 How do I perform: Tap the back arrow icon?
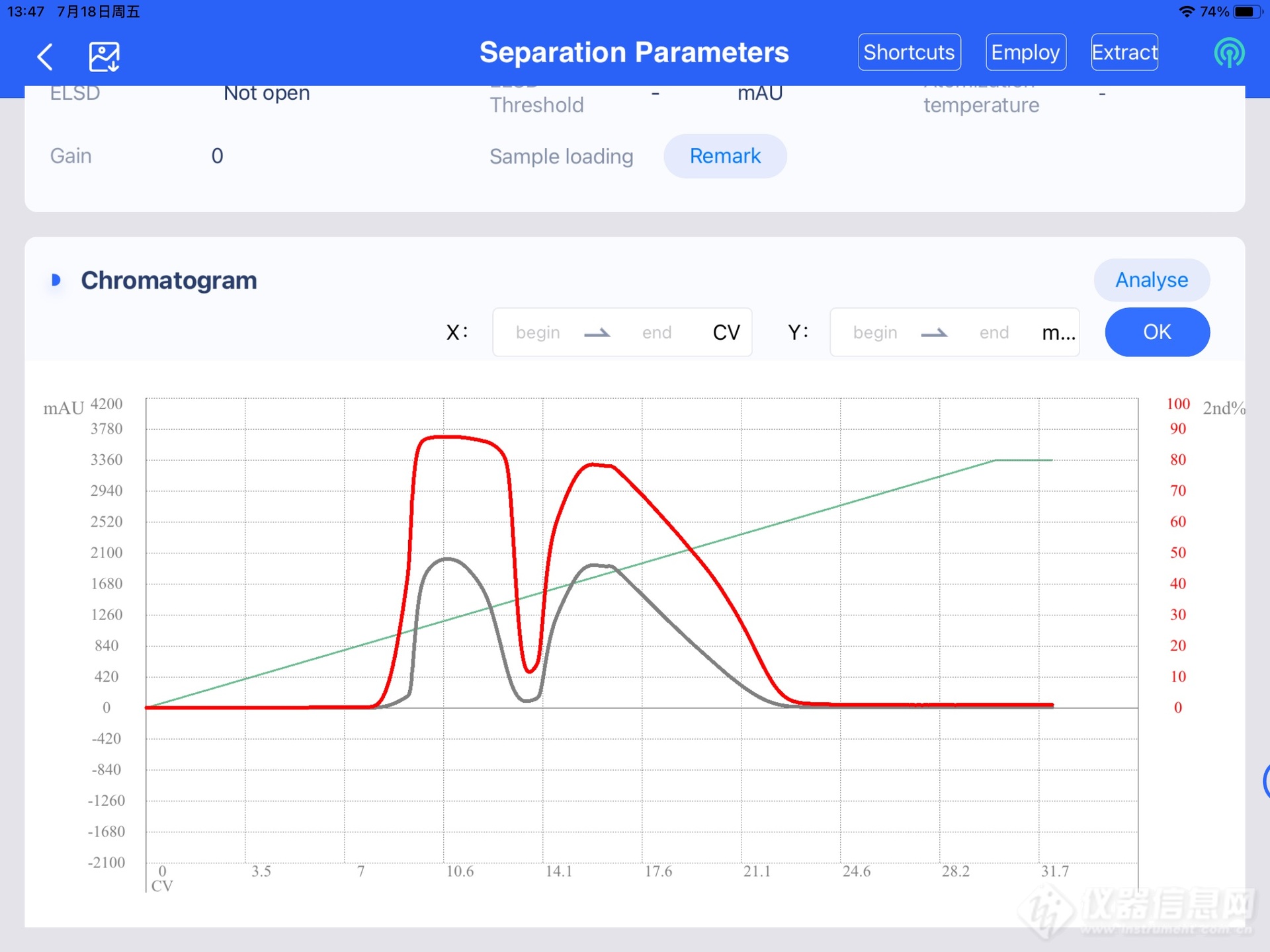pos(45,57)
